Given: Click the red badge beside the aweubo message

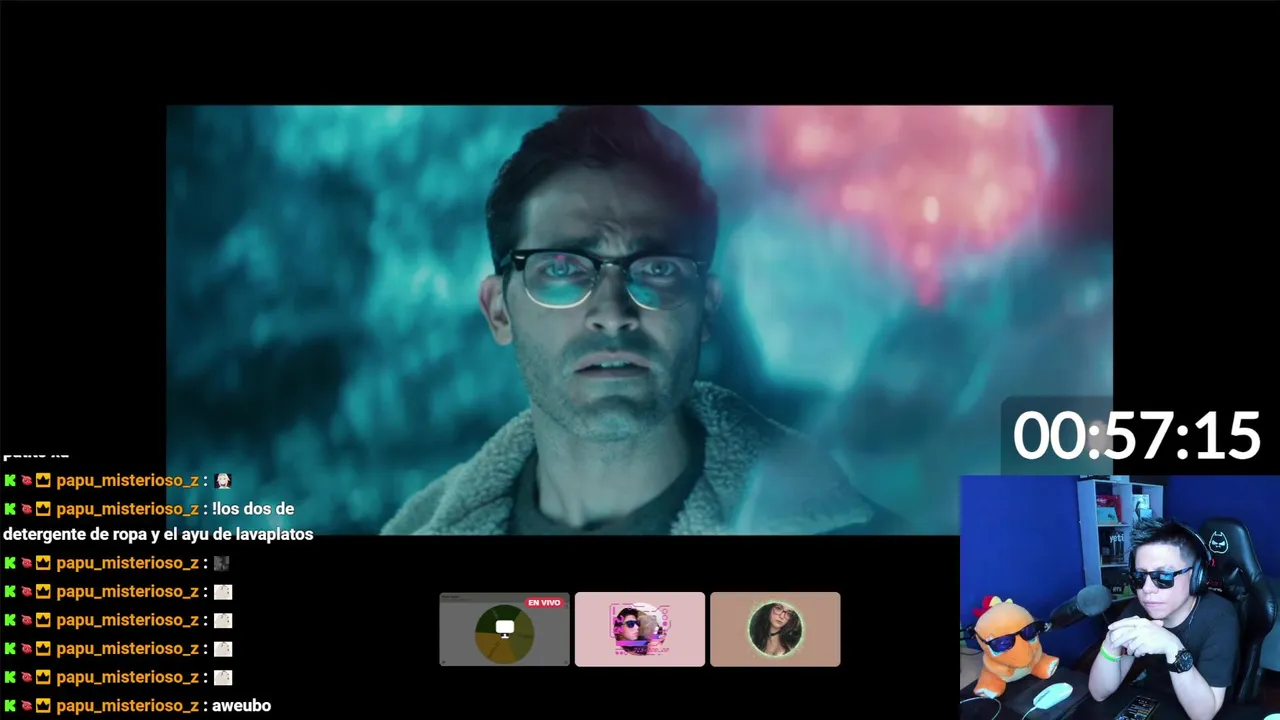Looking at the screenshot, I should pos(27,706).
